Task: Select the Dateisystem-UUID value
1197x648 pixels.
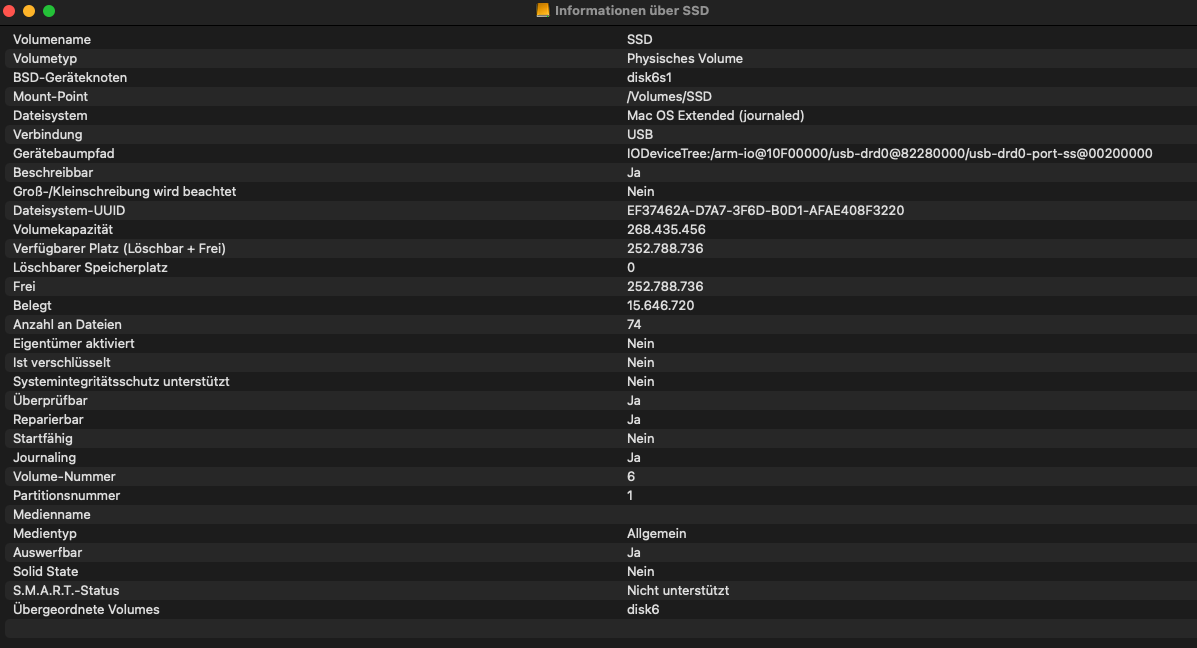Action: tap(765, 211)
